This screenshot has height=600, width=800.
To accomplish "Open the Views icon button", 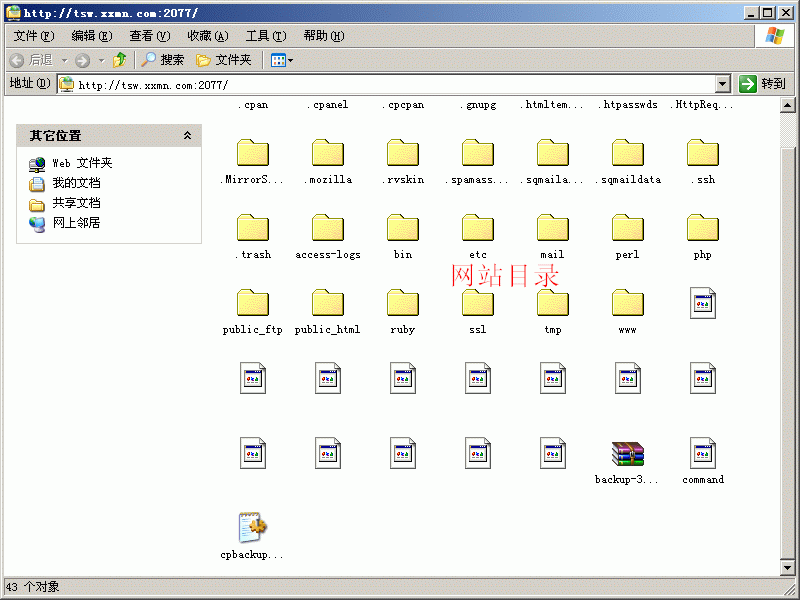I will 282,61.
